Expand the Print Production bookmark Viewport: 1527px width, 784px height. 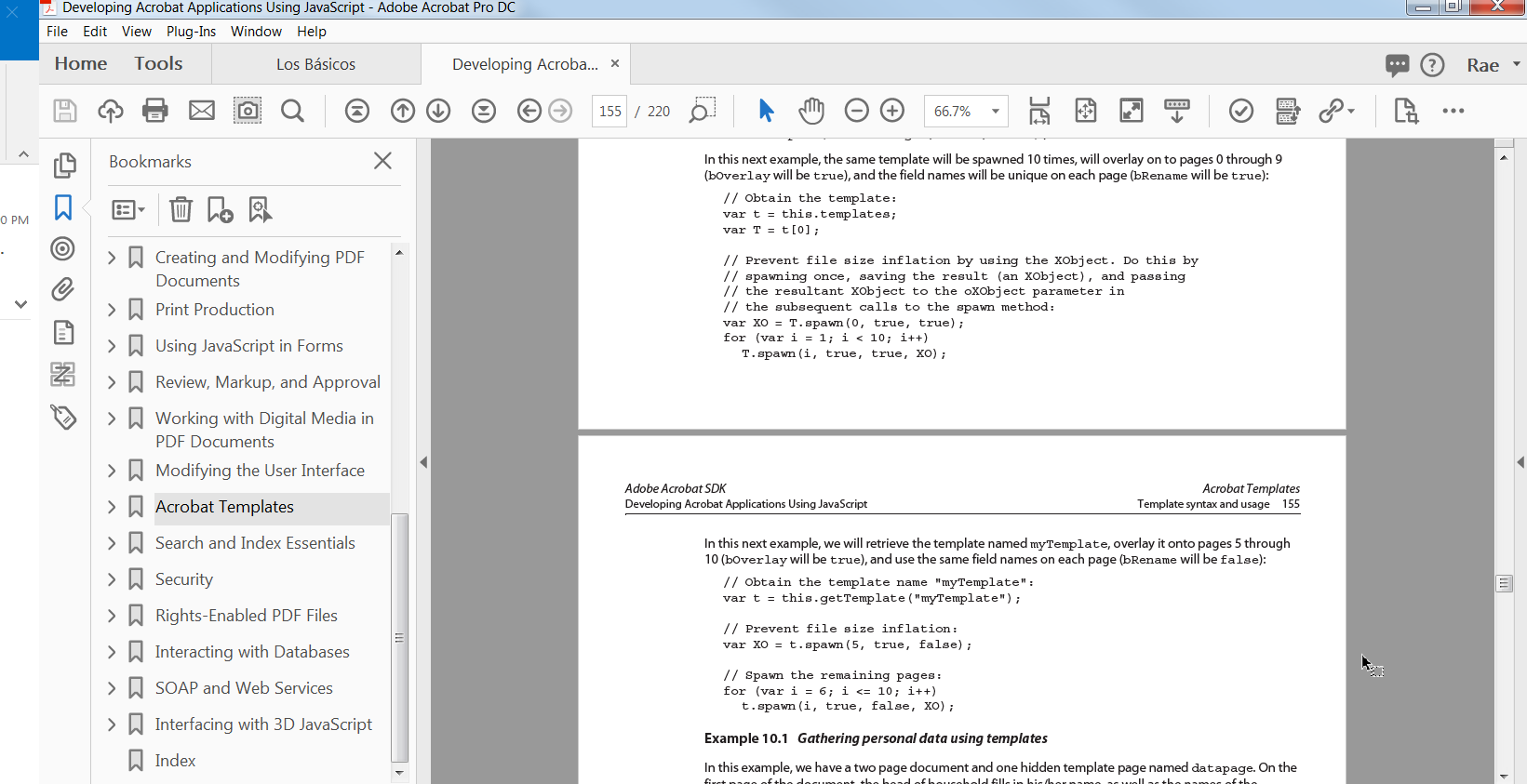point(112,310)
